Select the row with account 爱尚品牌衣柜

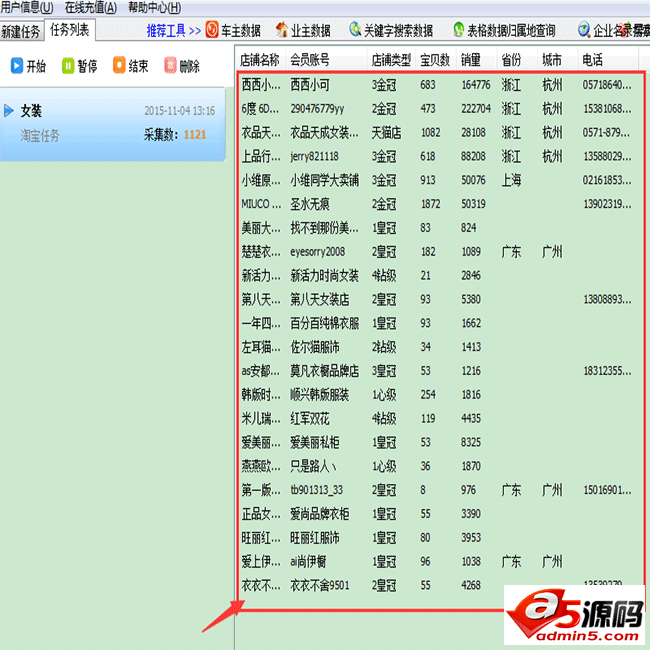(x=441, y=514)
